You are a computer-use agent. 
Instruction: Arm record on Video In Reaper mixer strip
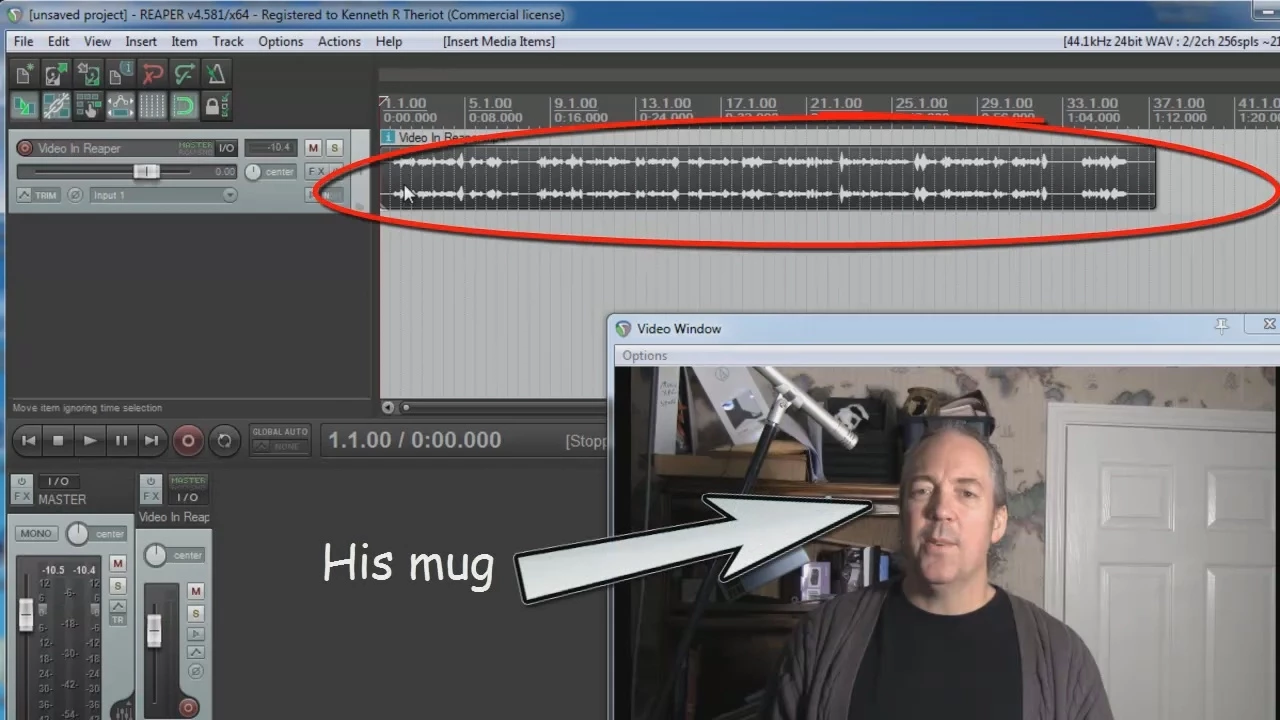(188, 708)
